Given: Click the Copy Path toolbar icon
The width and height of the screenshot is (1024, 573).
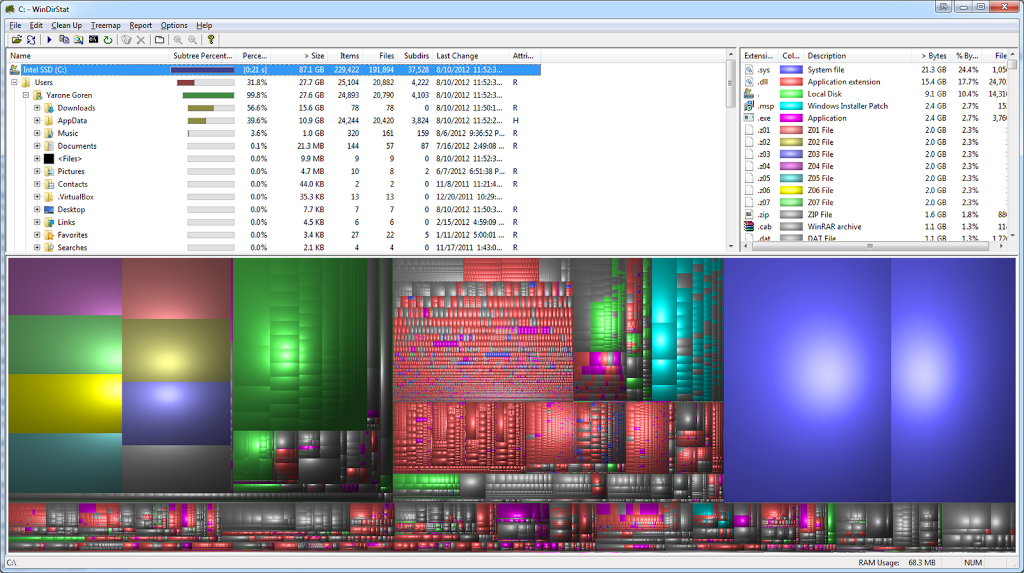Looking at the screenshot, I should pyautogui.click(x=64, y=40).
